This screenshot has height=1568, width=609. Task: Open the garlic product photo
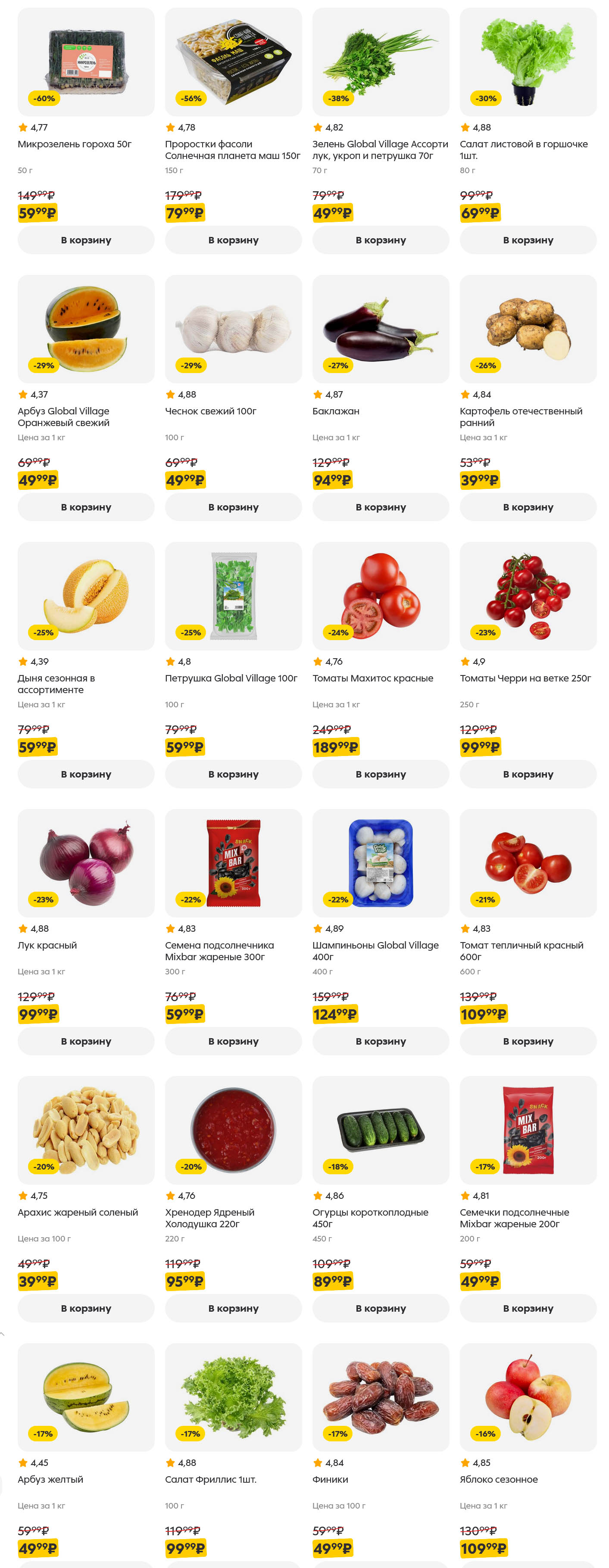tap(233, 329)
